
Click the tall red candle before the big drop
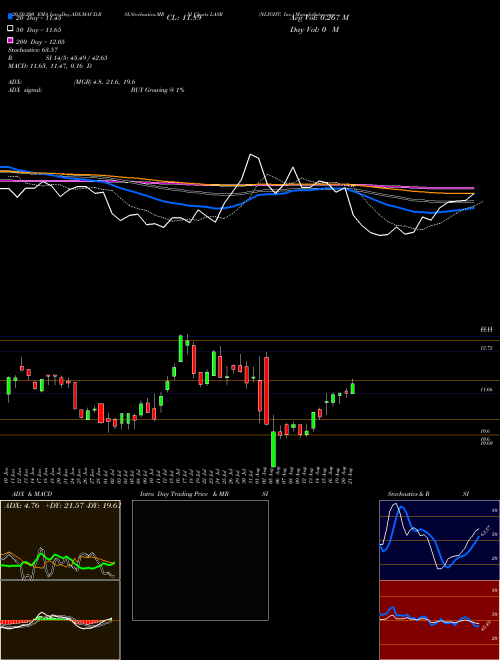click(x=266, y=391)
